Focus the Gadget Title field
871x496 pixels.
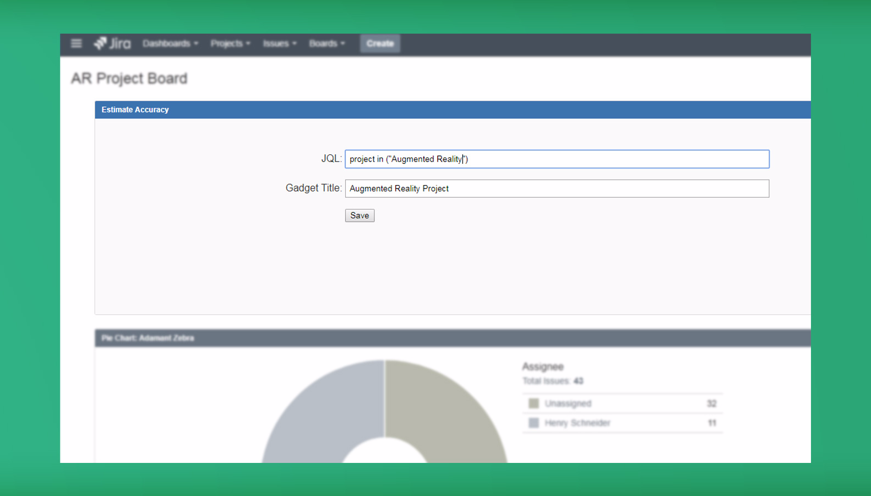point(557,188)
